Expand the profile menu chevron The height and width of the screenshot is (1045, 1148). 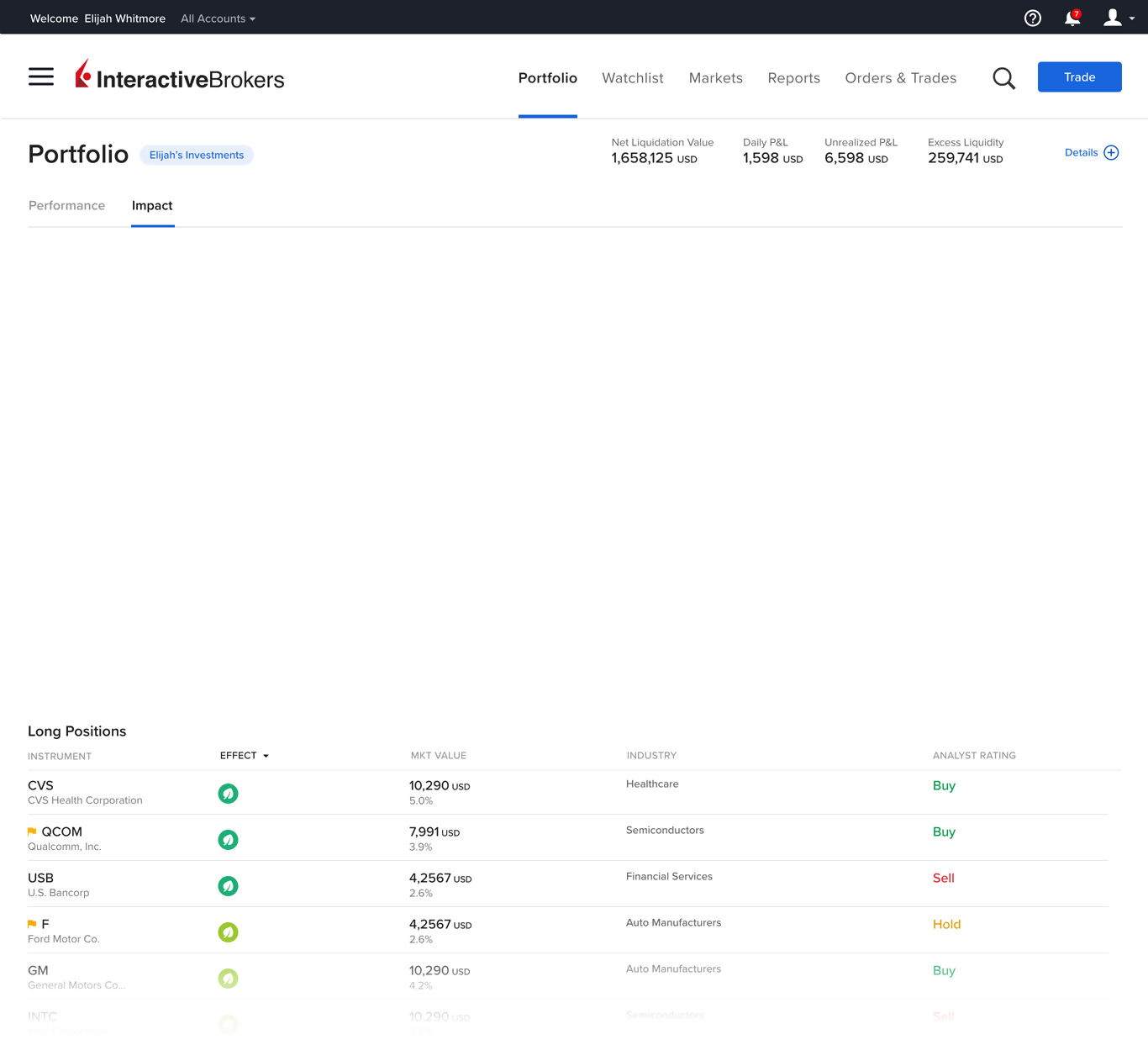pos(1131,18)
